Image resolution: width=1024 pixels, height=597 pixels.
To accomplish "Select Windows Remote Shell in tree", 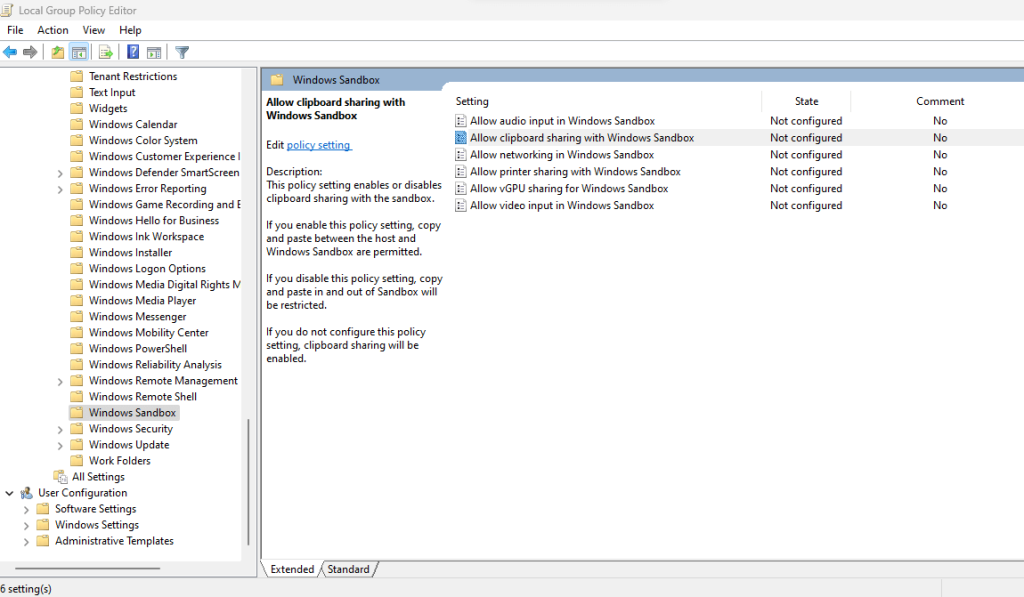I will [x=142, y=396].
